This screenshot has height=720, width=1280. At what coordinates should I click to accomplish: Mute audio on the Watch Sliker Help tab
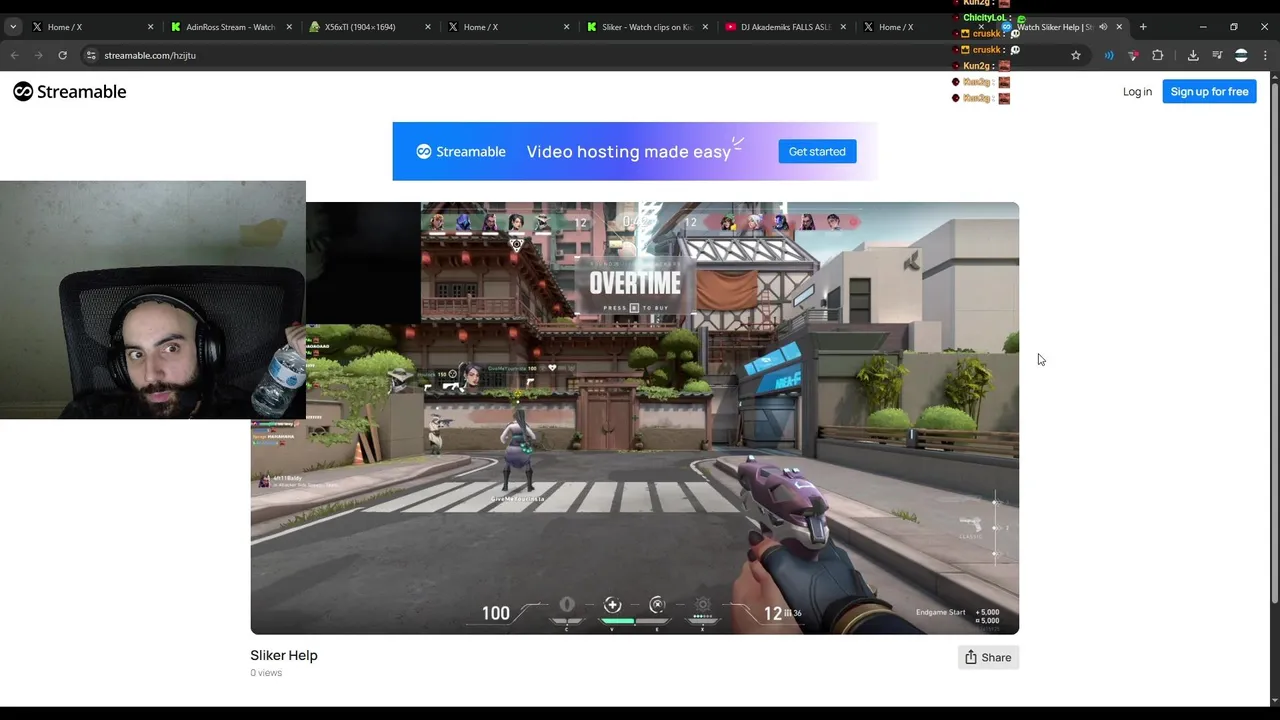pos(1103,27)
